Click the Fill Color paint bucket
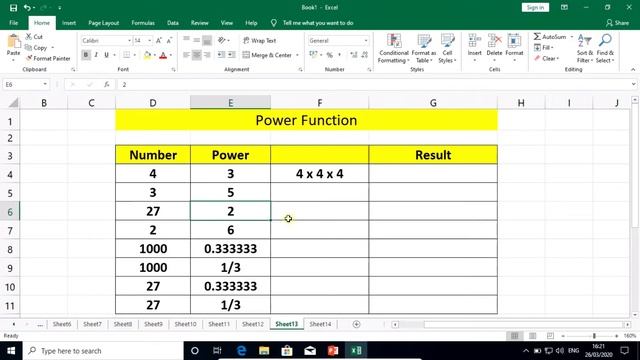 point(147,55)
